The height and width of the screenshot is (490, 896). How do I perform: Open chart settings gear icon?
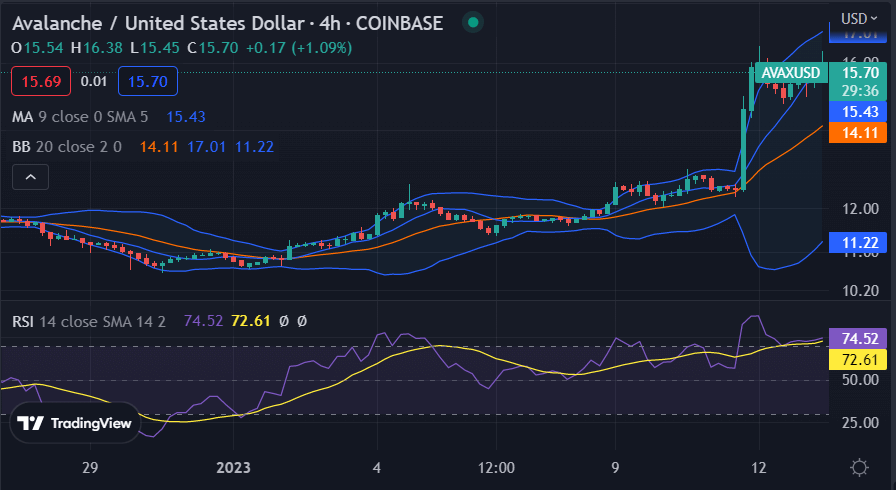coord(859,468)
